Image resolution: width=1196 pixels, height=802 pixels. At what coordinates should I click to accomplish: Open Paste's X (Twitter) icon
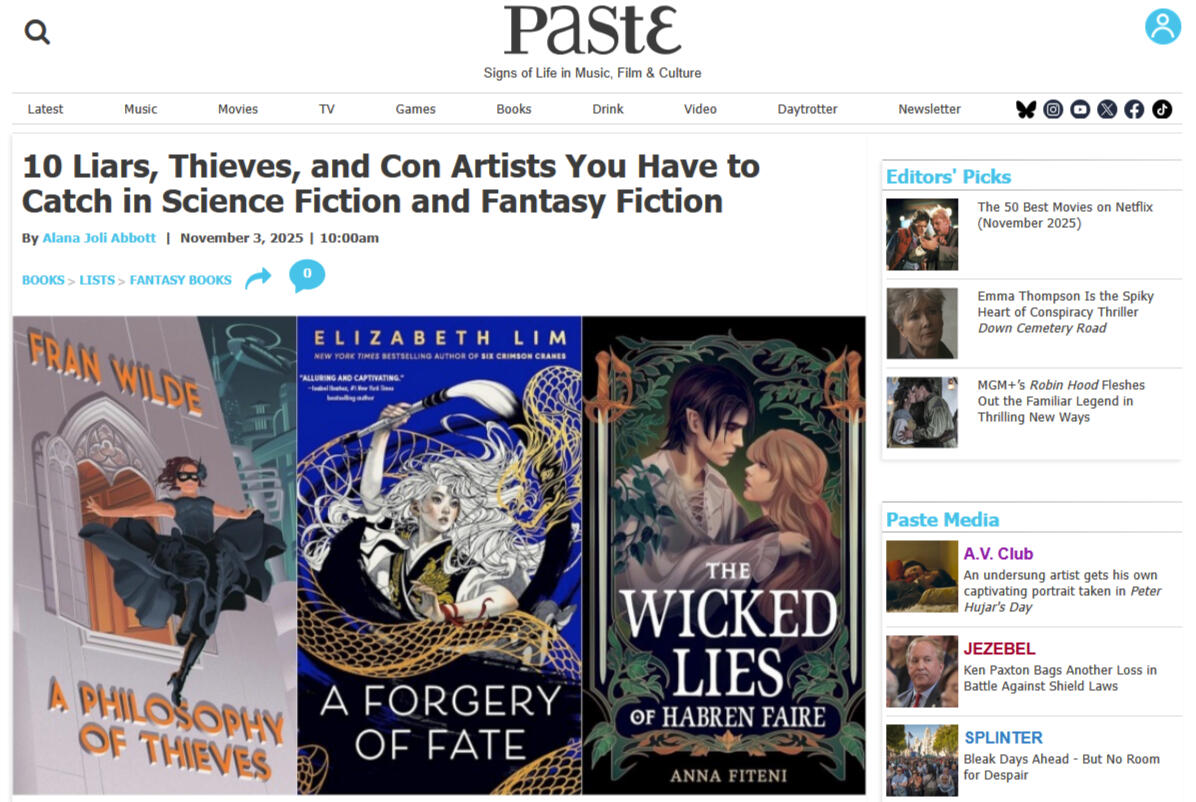pyautogui.click(x=1107, y=109)
